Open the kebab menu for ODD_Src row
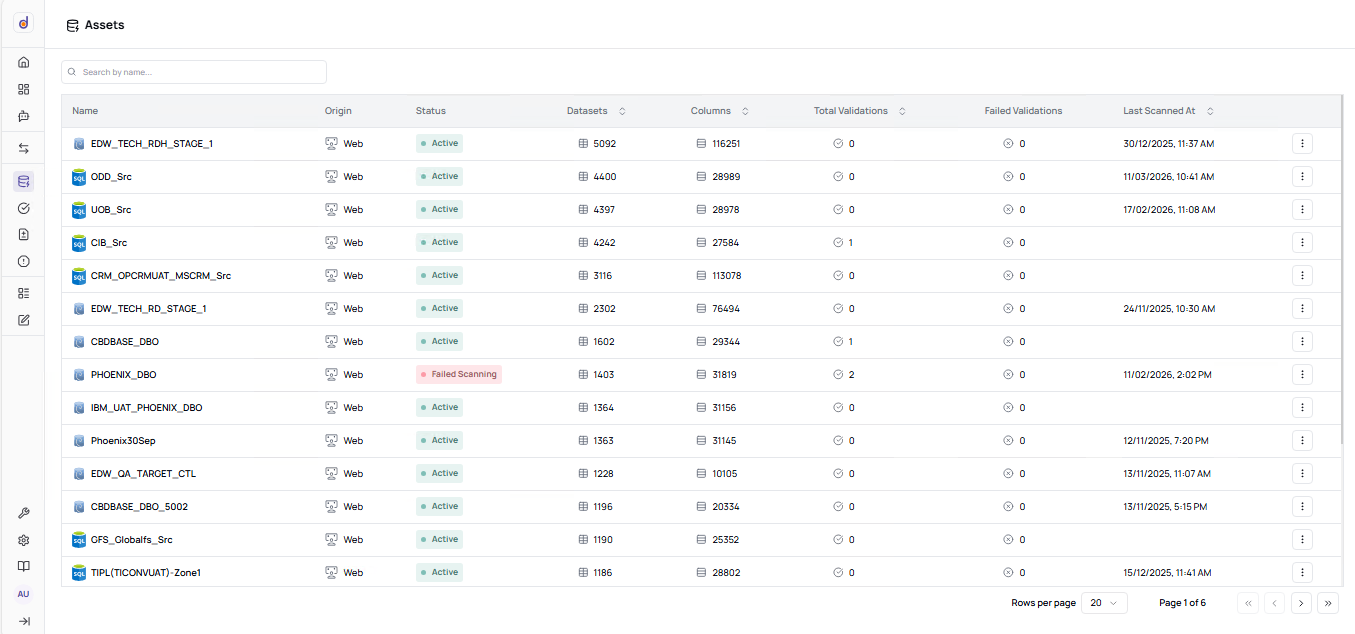Screen dimensions: 1355x634 [x=1302, y=176]
